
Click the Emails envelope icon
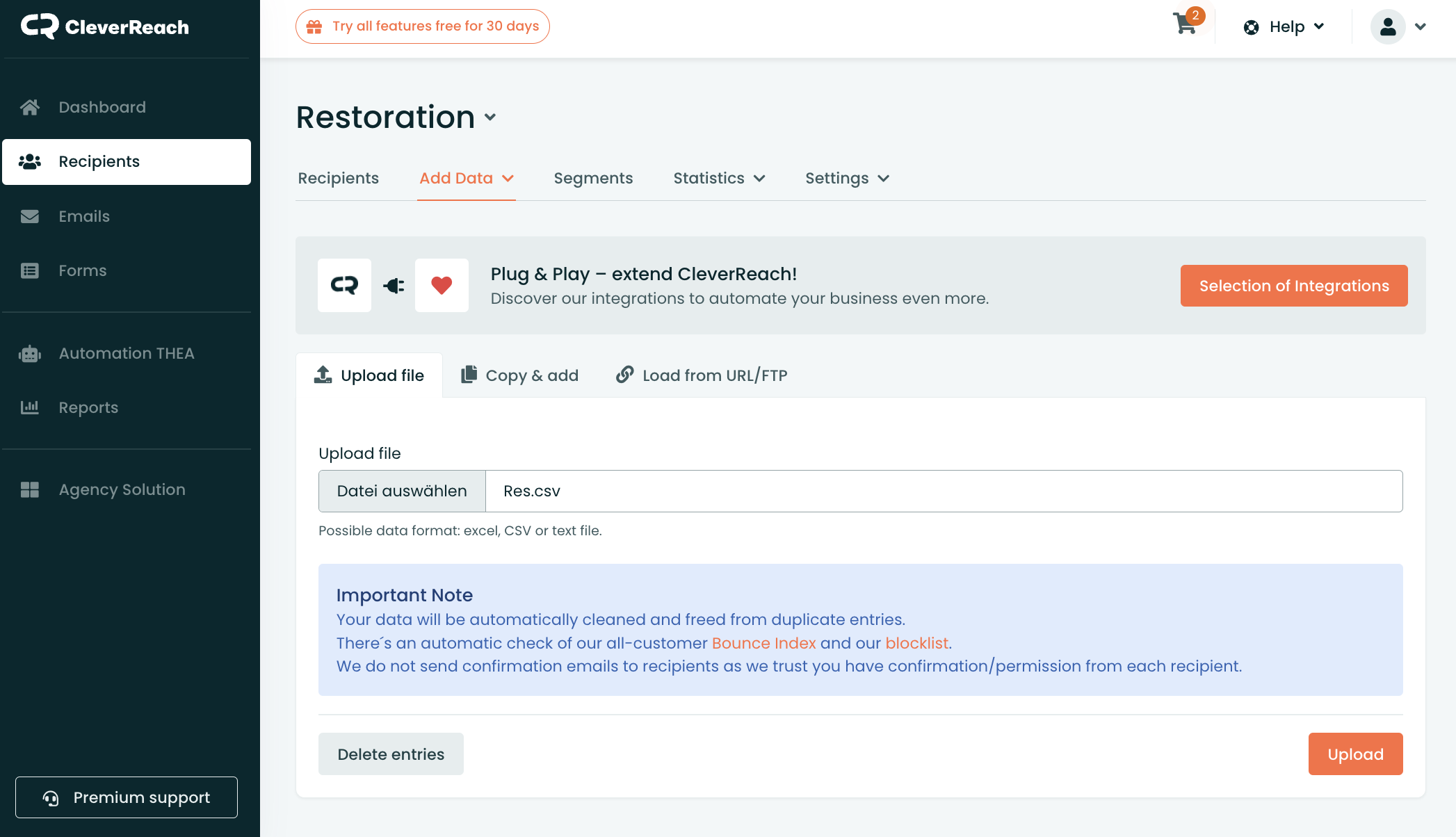click(x=30, y=216)
